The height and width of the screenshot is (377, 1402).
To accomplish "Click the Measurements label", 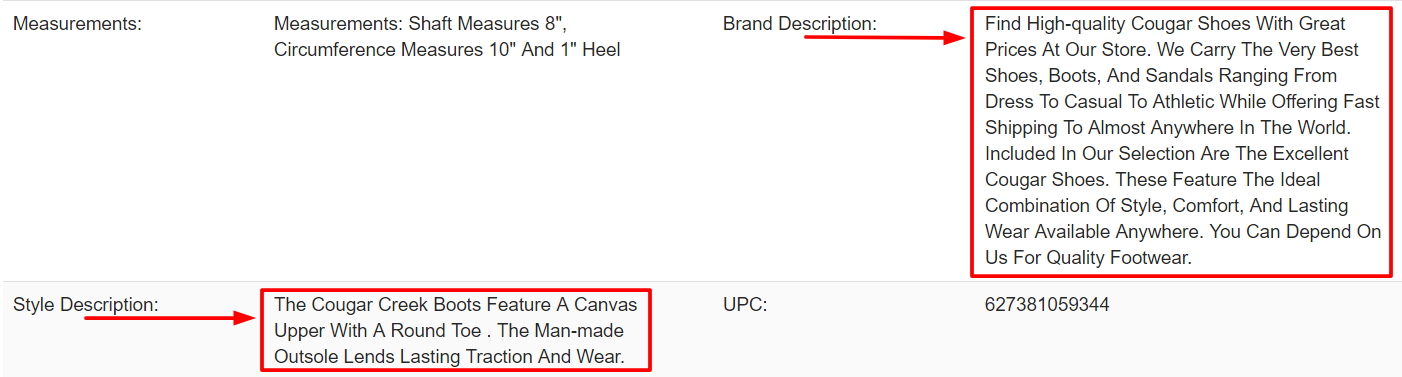I will point(77,24).
